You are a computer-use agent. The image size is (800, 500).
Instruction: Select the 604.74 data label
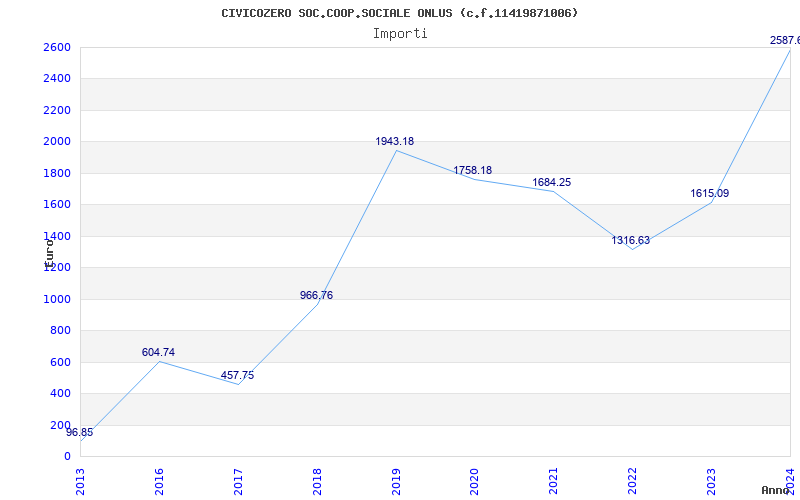coord(158,352)
